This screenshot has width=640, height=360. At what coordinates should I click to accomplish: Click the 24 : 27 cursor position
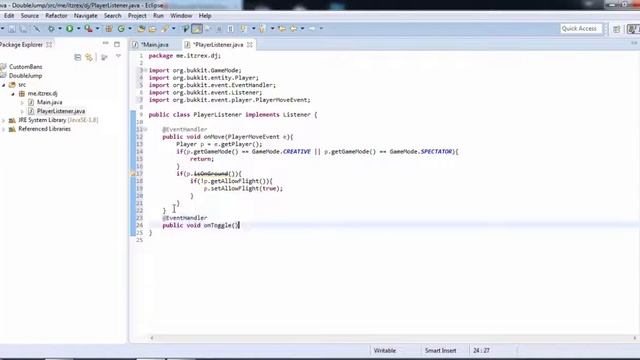(482, 350)
